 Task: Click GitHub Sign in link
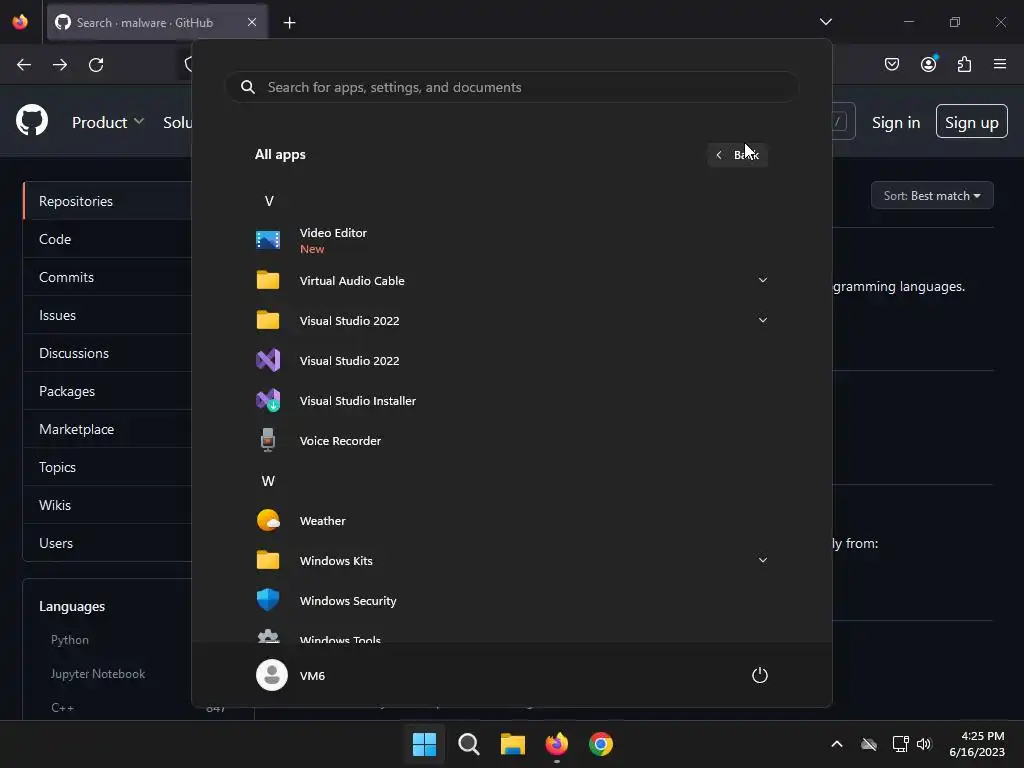[896, 123]
